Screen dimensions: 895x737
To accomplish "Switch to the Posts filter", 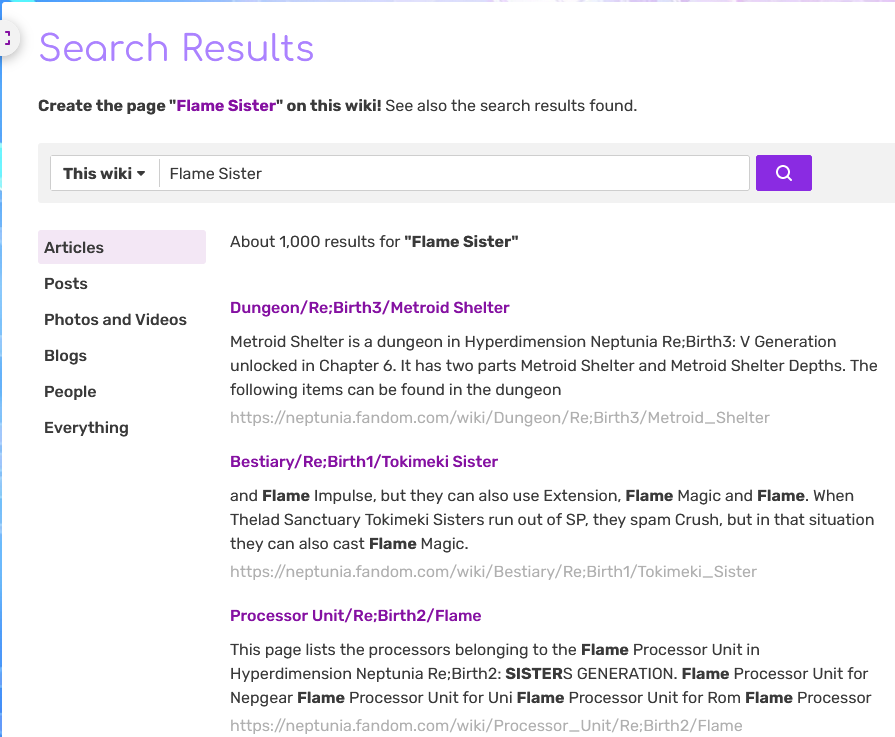I will click(66, 283).
